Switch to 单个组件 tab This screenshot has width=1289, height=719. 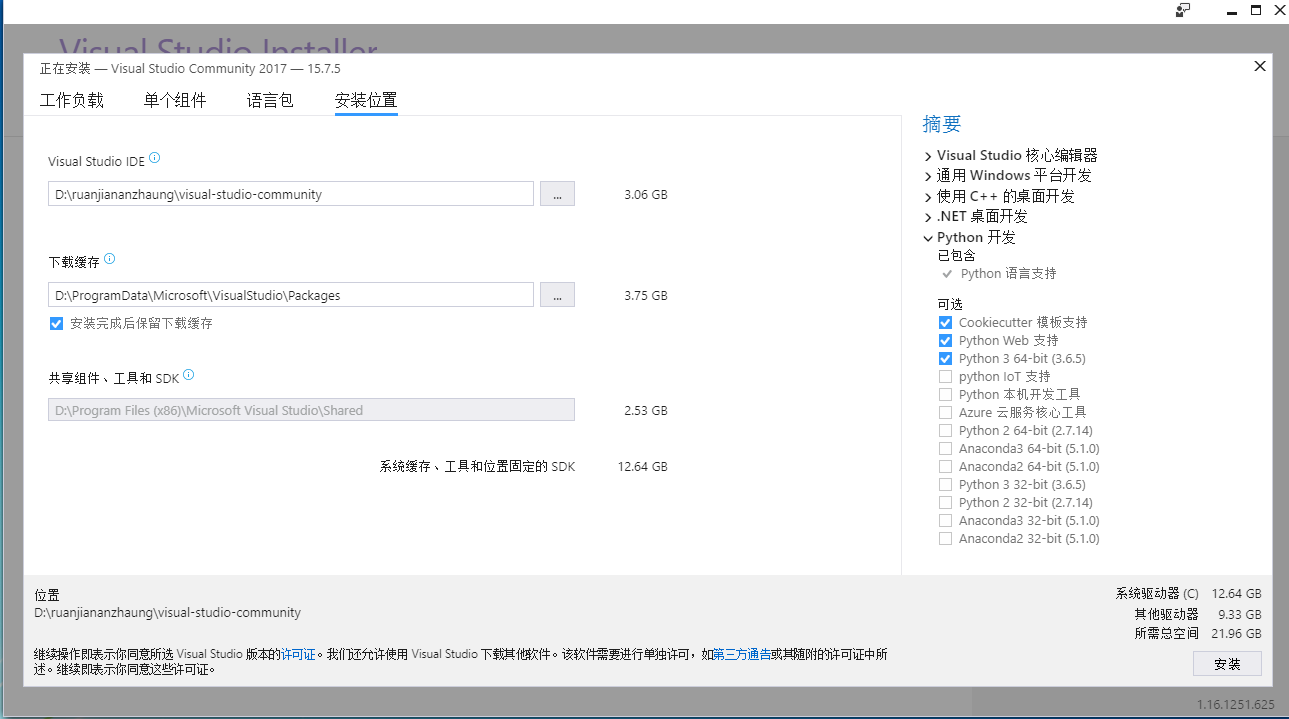175,100
